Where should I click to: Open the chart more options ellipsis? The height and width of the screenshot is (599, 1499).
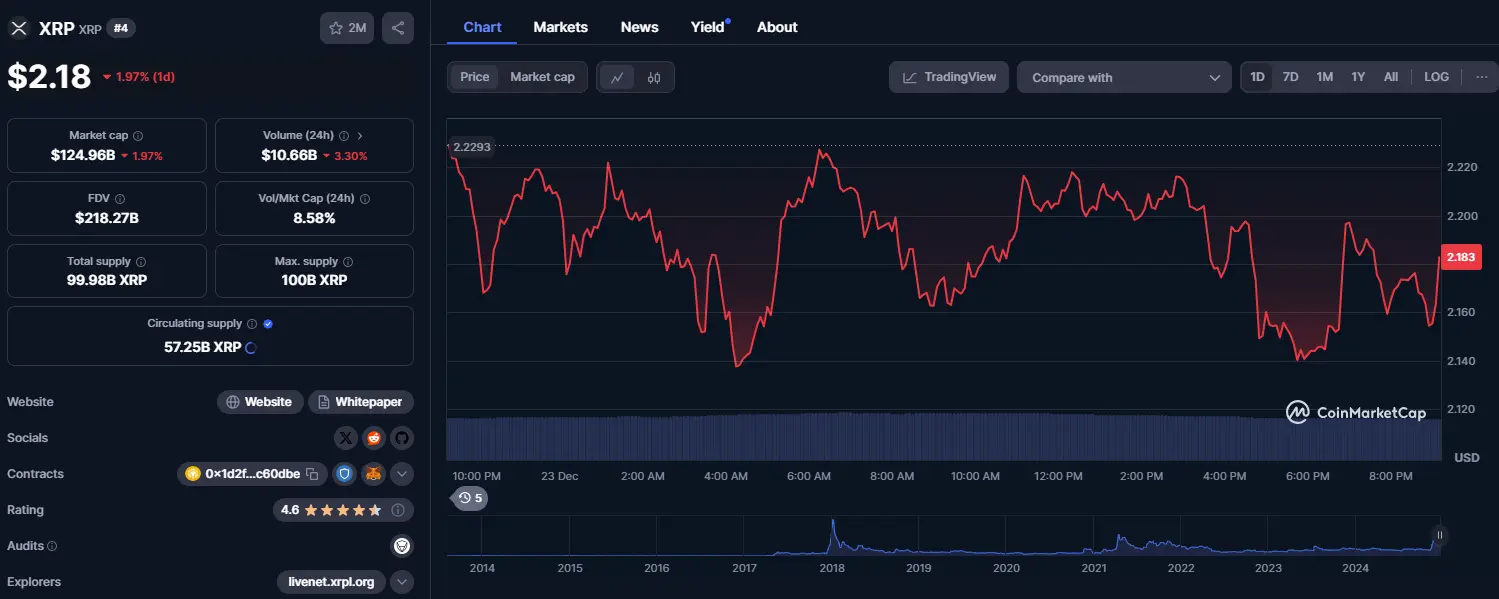point(1481,77)
